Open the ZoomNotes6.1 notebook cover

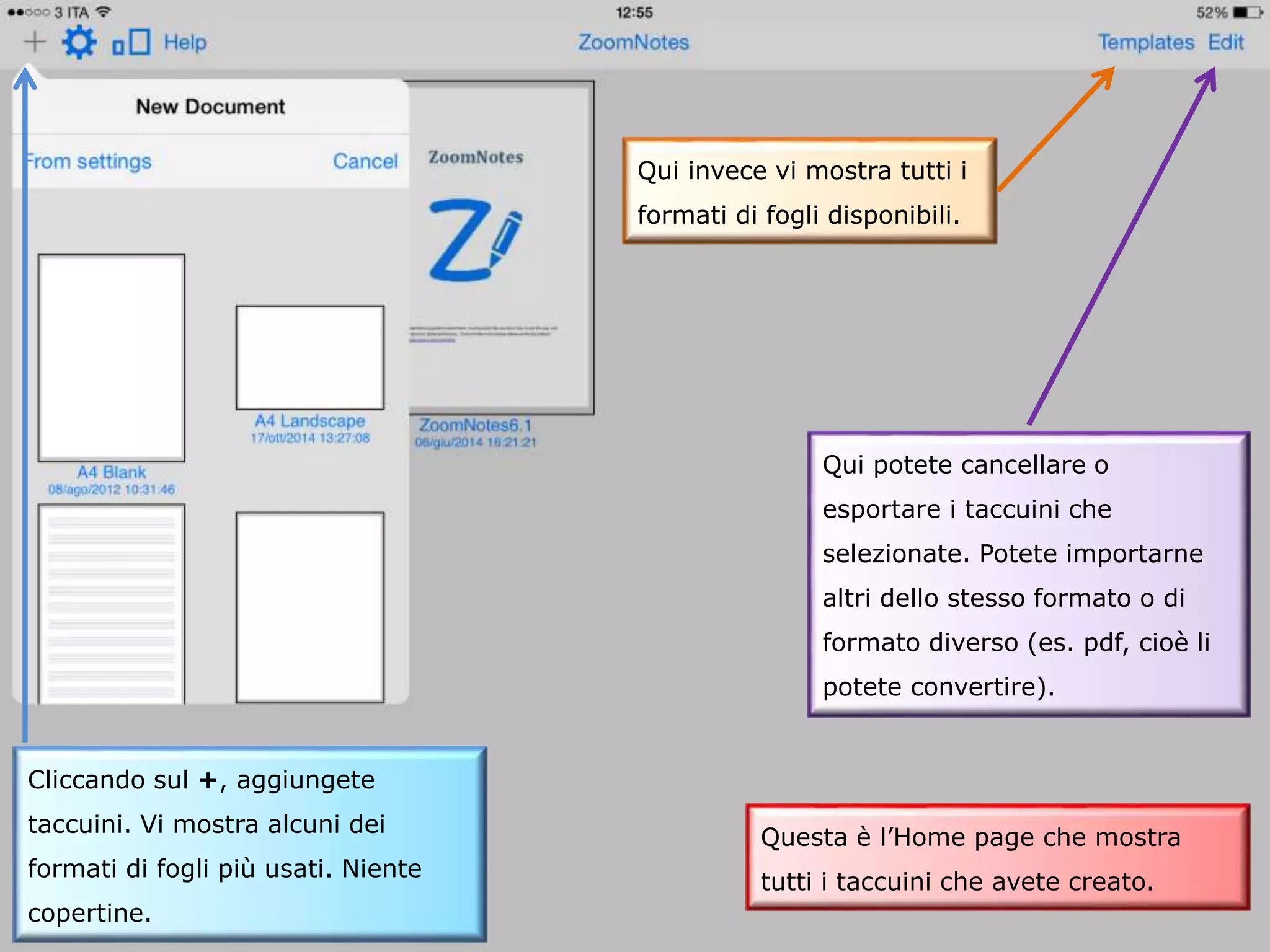click(x=501, y=248)
